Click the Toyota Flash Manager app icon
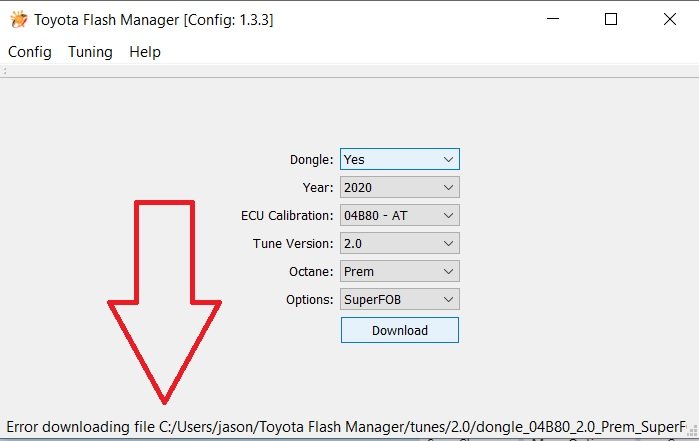 [x=18, y=20]
